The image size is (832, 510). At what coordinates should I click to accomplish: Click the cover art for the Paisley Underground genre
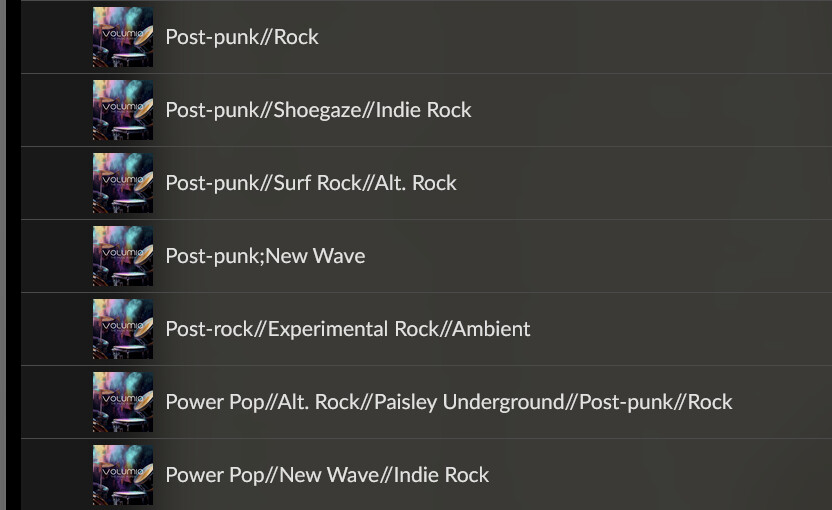tap(123, 402)
